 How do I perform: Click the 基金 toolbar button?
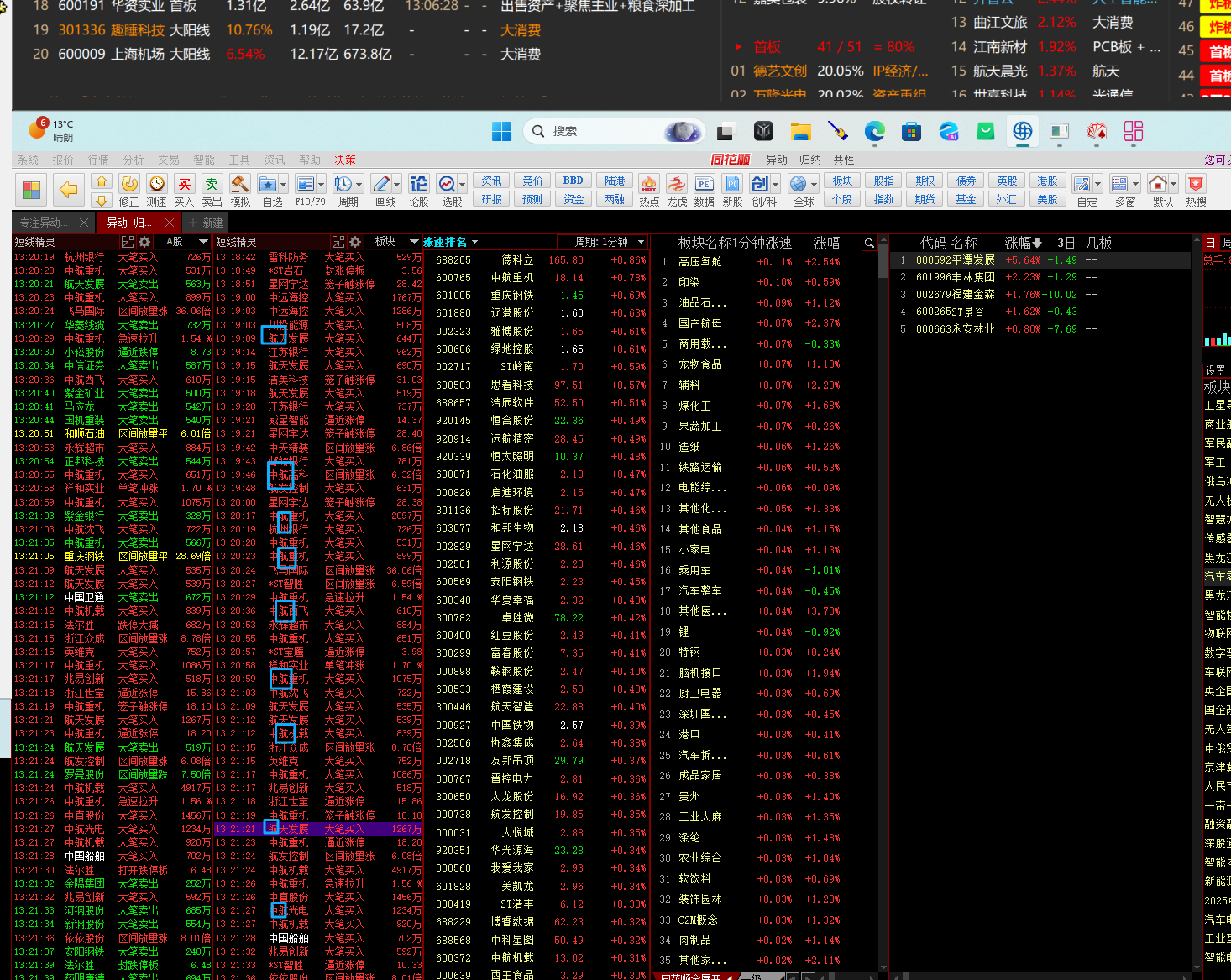tap(966, 199)
